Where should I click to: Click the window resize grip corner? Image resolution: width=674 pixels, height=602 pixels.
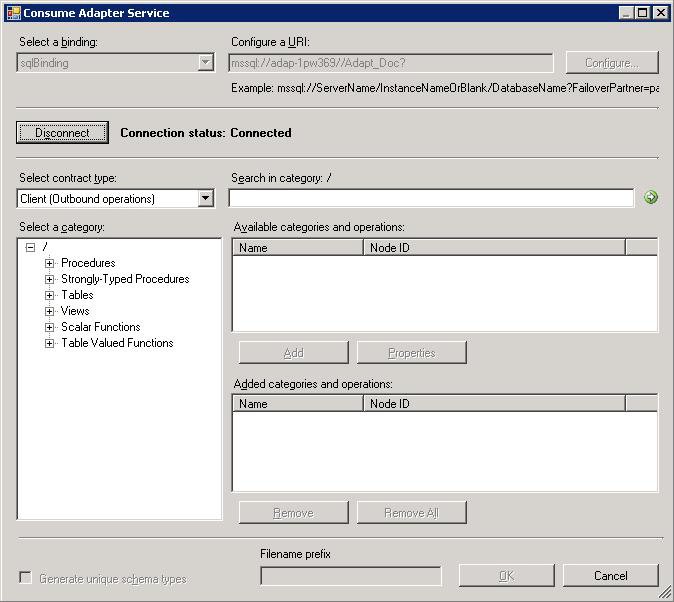[x=666, y=593]
